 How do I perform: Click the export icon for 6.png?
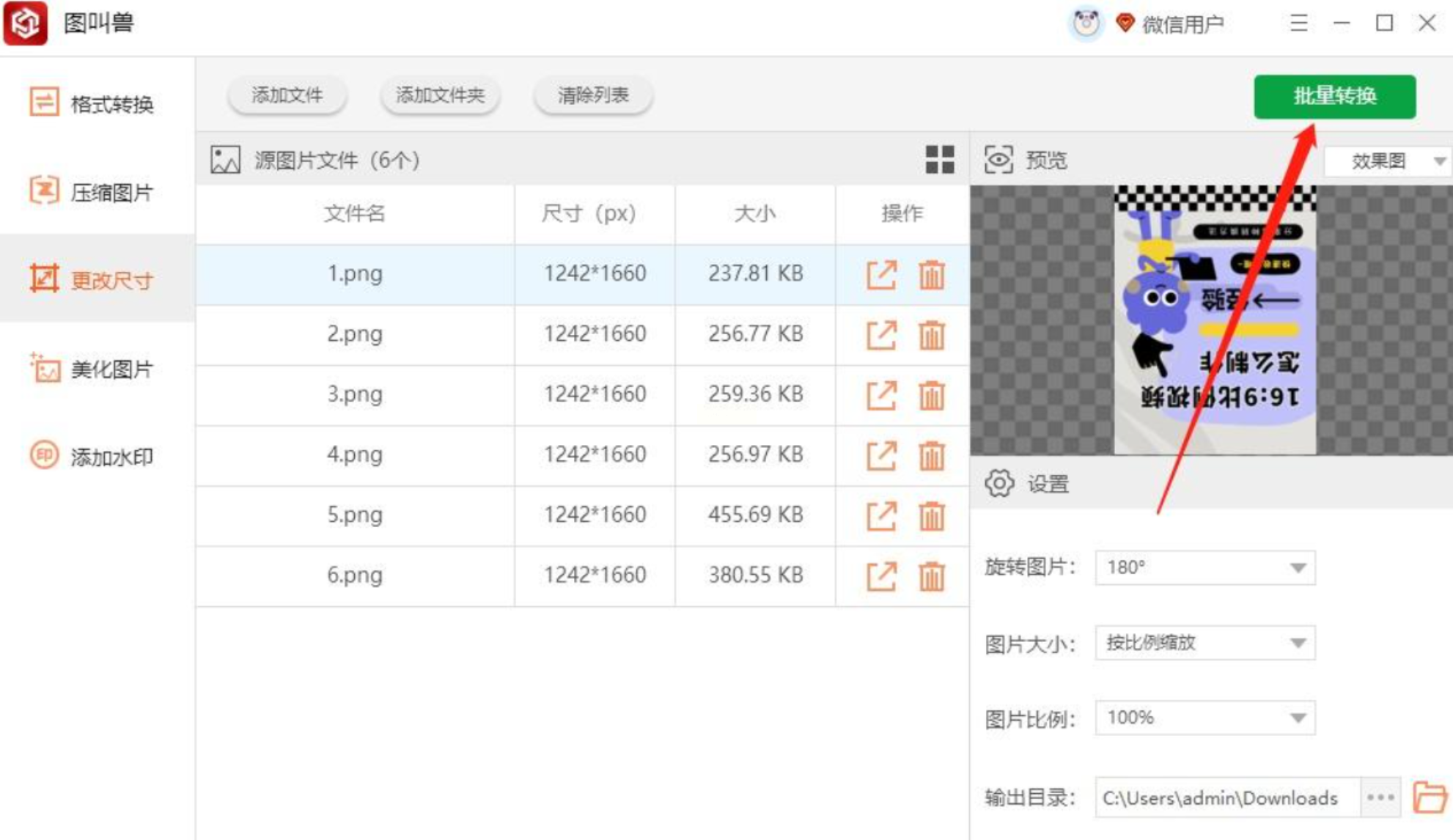pos(881,576)
